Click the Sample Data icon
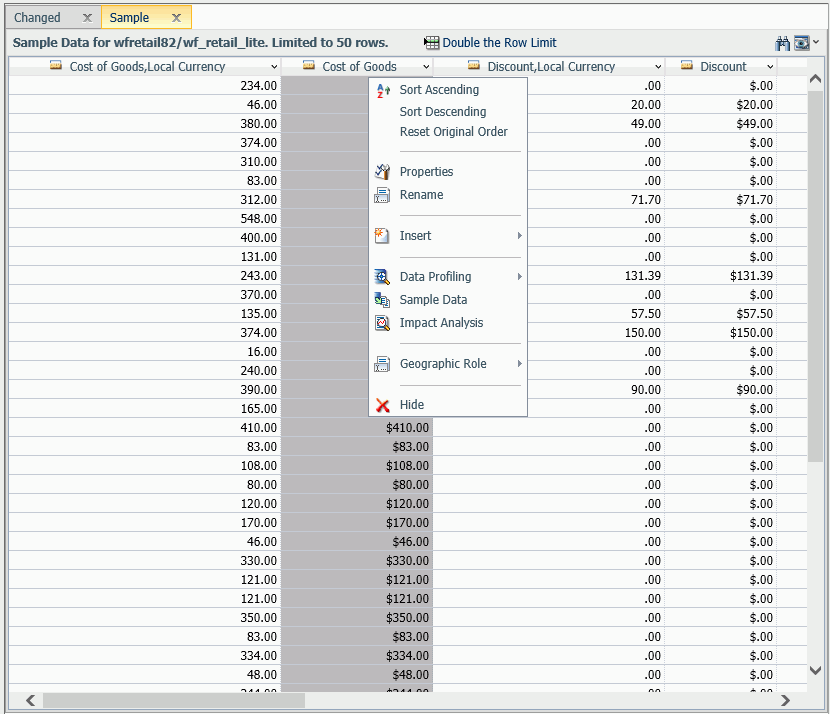 point(382,300)
